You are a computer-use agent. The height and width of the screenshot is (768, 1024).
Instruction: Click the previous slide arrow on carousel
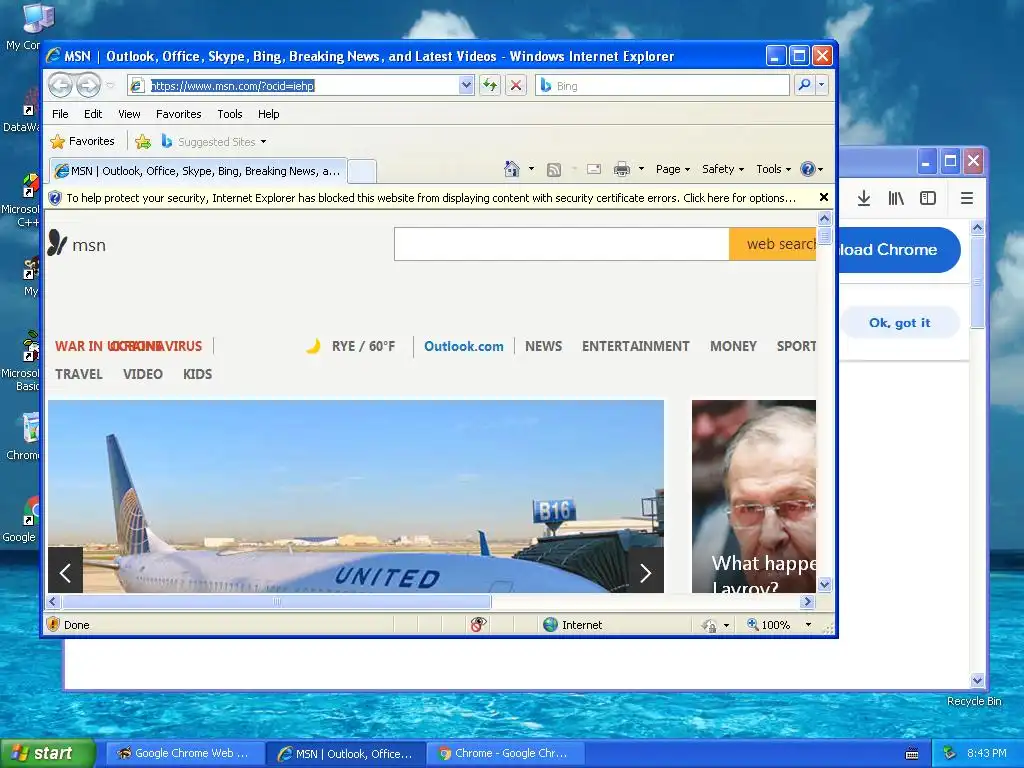[x=65, y=573]
